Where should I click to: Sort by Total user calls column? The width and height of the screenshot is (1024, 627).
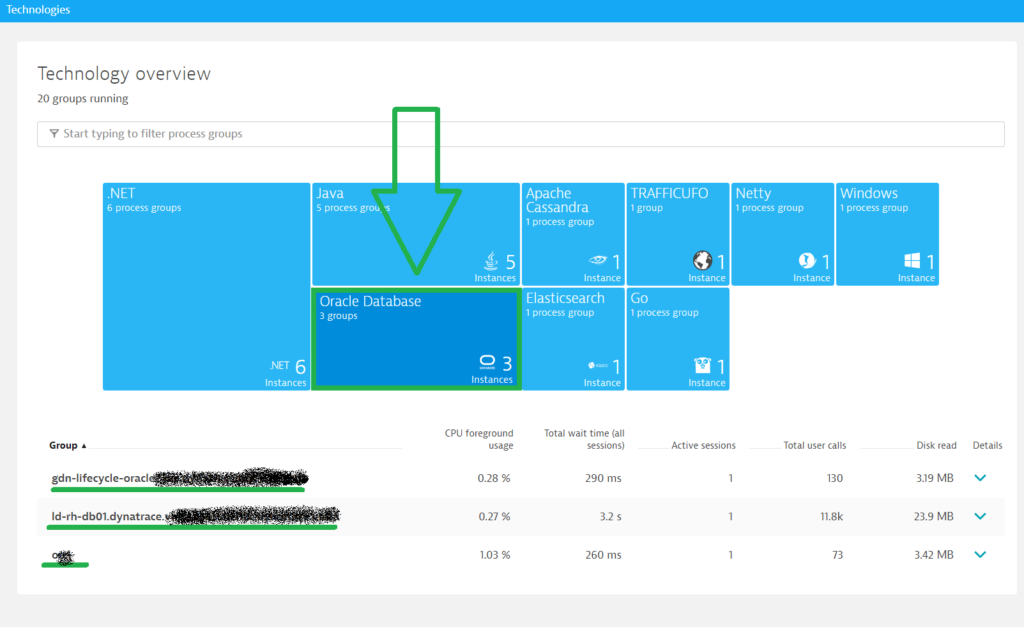[x=814, y=445]
